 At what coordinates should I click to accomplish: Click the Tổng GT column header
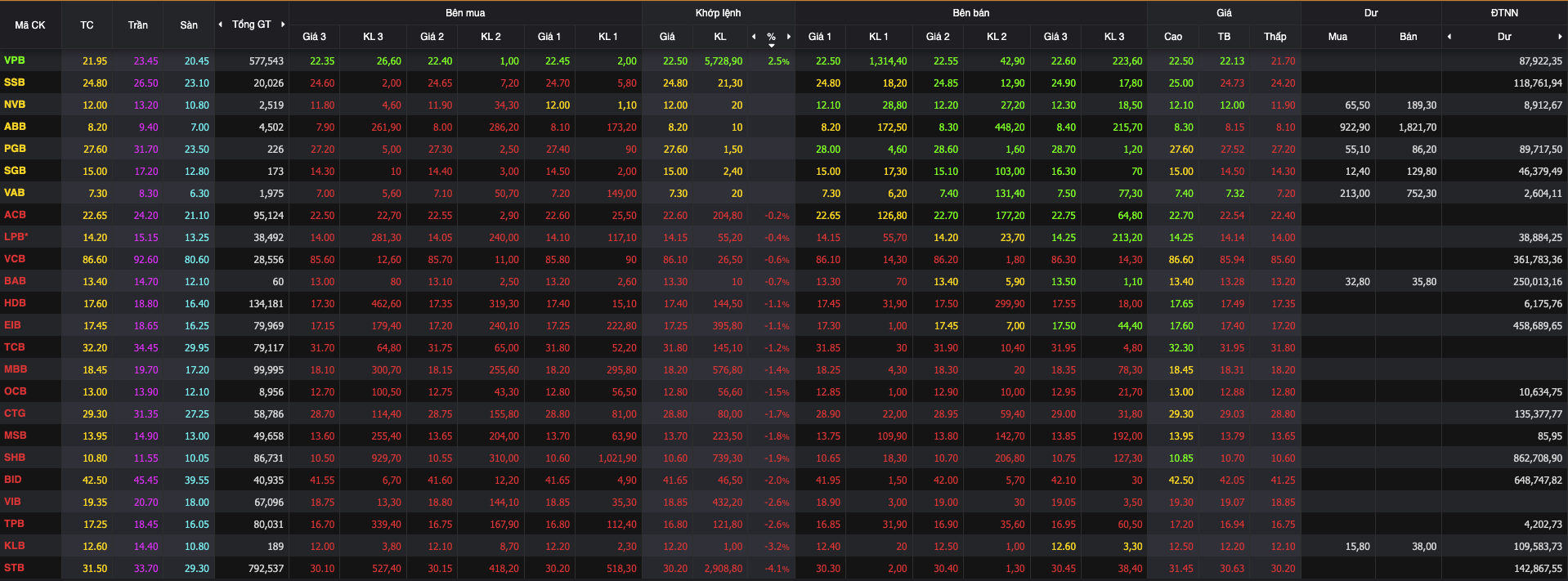coord(251,25)
